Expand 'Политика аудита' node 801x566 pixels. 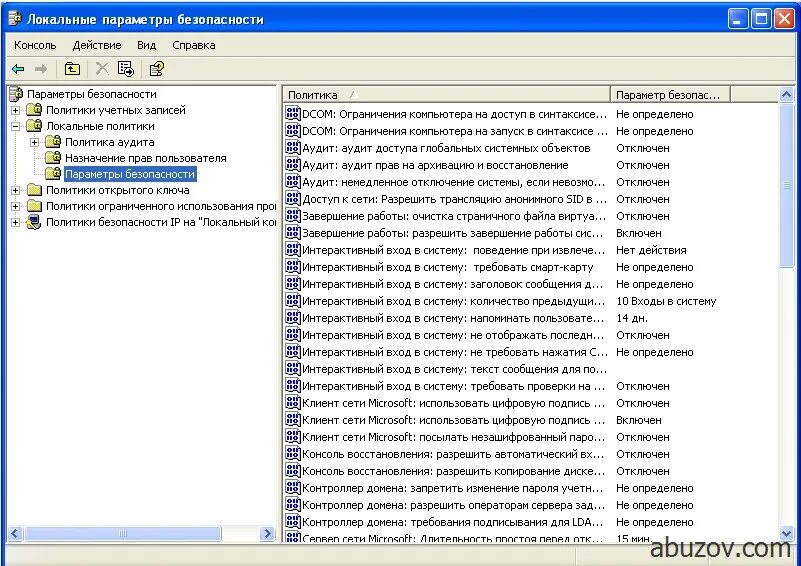[x=34, y=142]
